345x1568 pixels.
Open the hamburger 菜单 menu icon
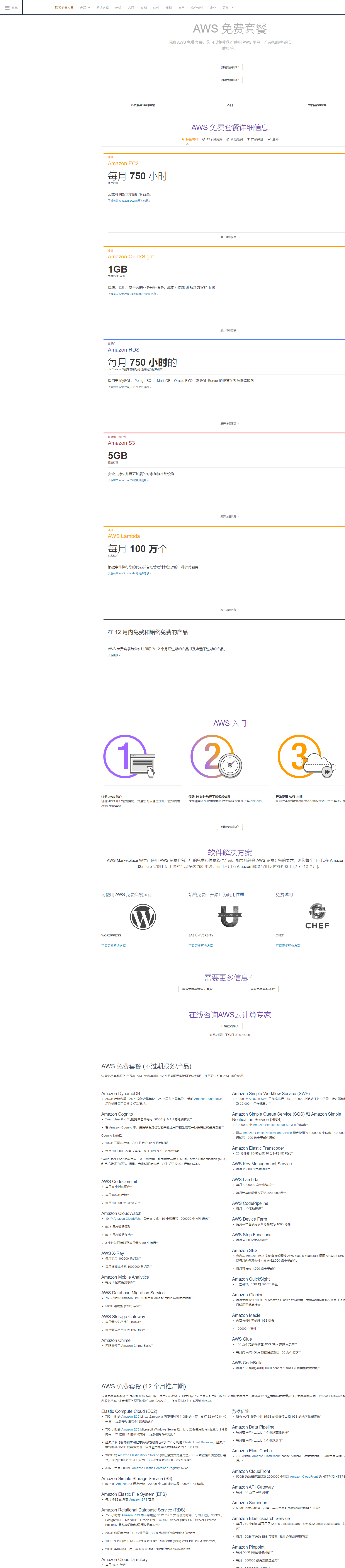(7, 8)
